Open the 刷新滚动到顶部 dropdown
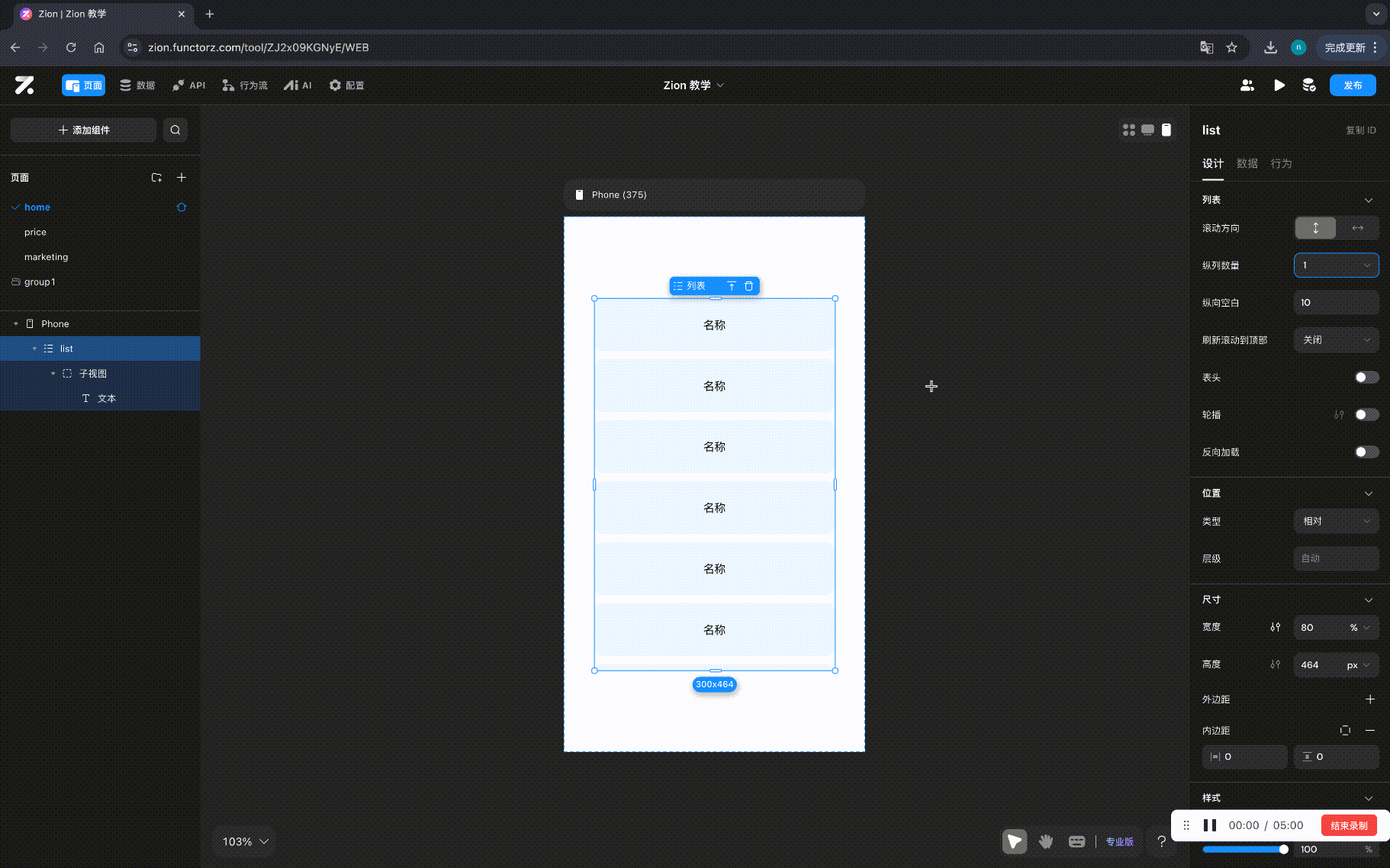1390x868 pixels. coord(1336,339)
